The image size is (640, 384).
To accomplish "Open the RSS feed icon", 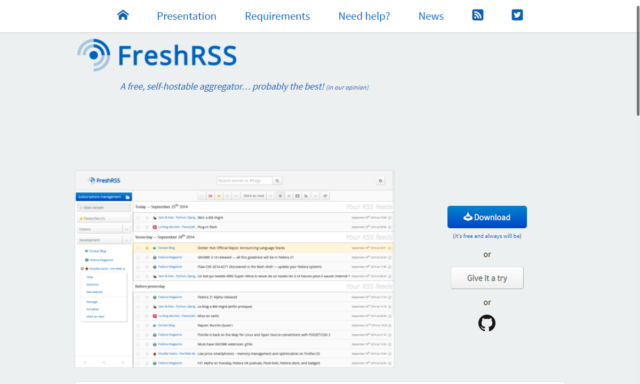I will tap(478, 15).
